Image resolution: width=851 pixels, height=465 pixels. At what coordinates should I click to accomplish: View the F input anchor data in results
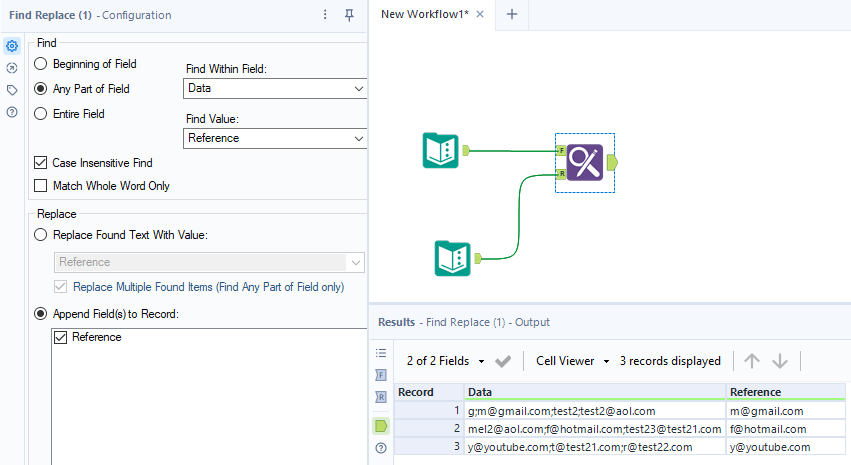tap(381, 375)
